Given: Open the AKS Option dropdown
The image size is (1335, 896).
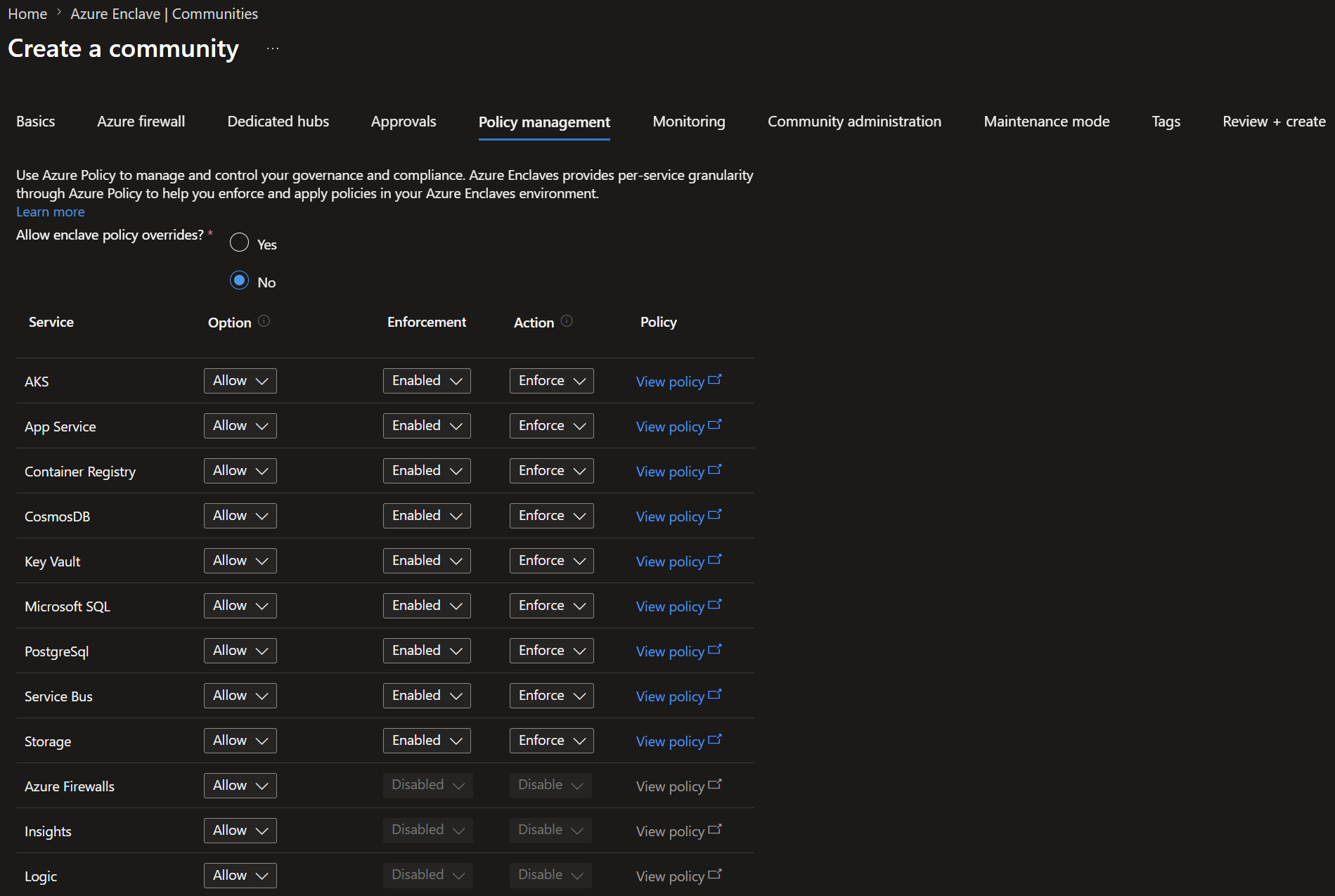Looking at the screenshot, I should click(x=240, y=381).
